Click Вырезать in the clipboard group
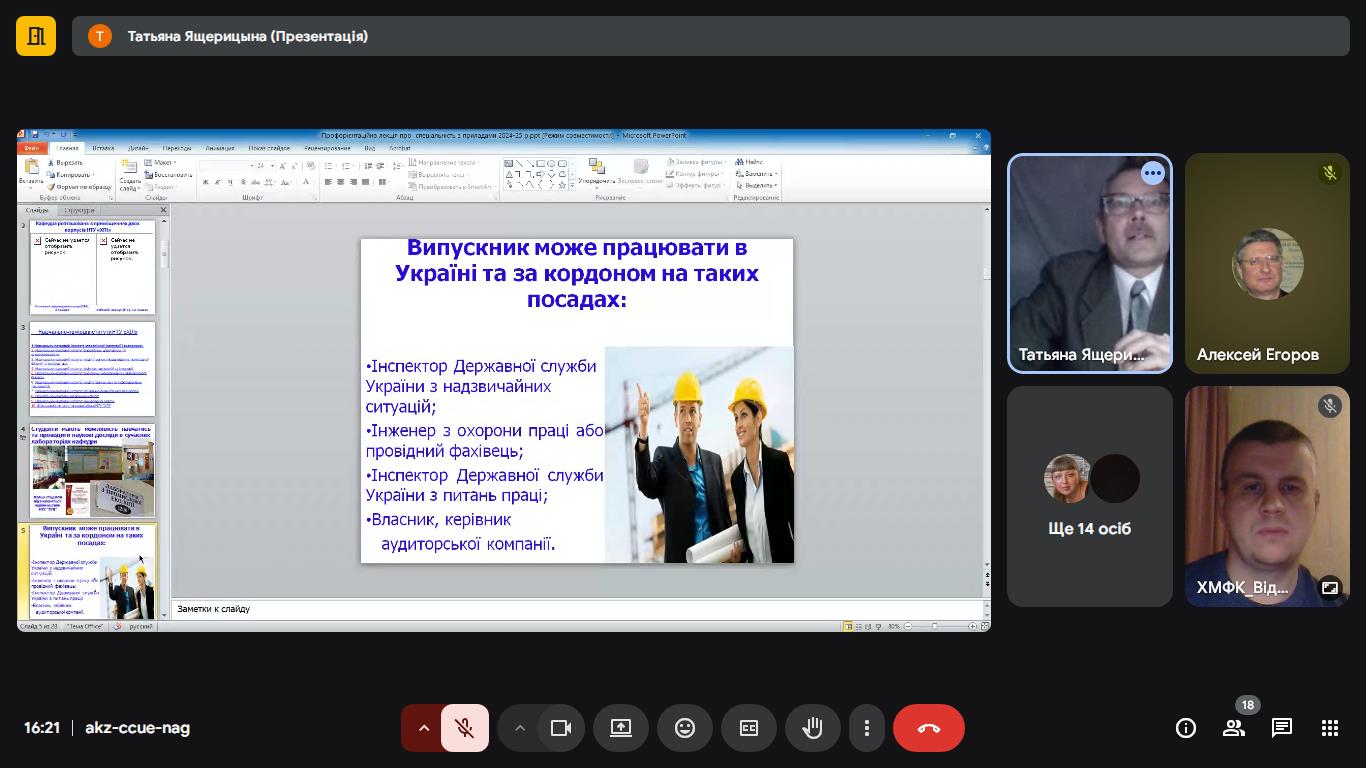 click(65, 163)
